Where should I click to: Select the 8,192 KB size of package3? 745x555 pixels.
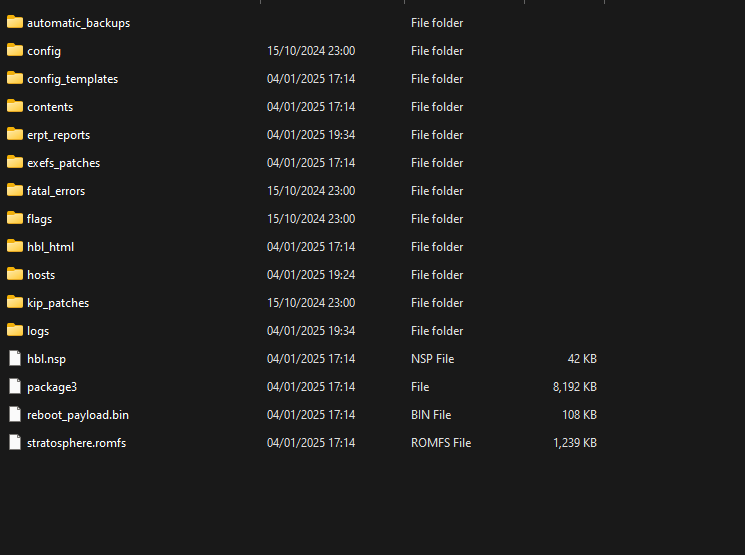coord(574,387)
